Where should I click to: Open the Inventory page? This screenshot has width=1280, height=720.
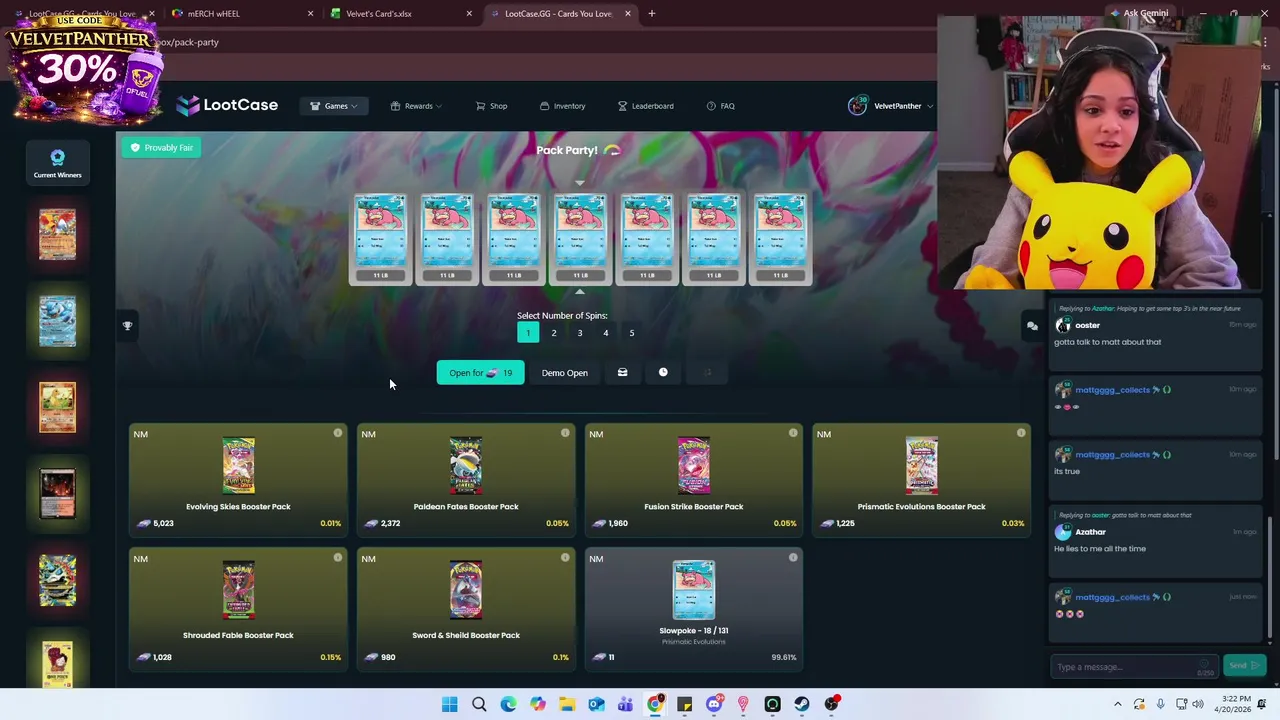click(x=562, y=106)
